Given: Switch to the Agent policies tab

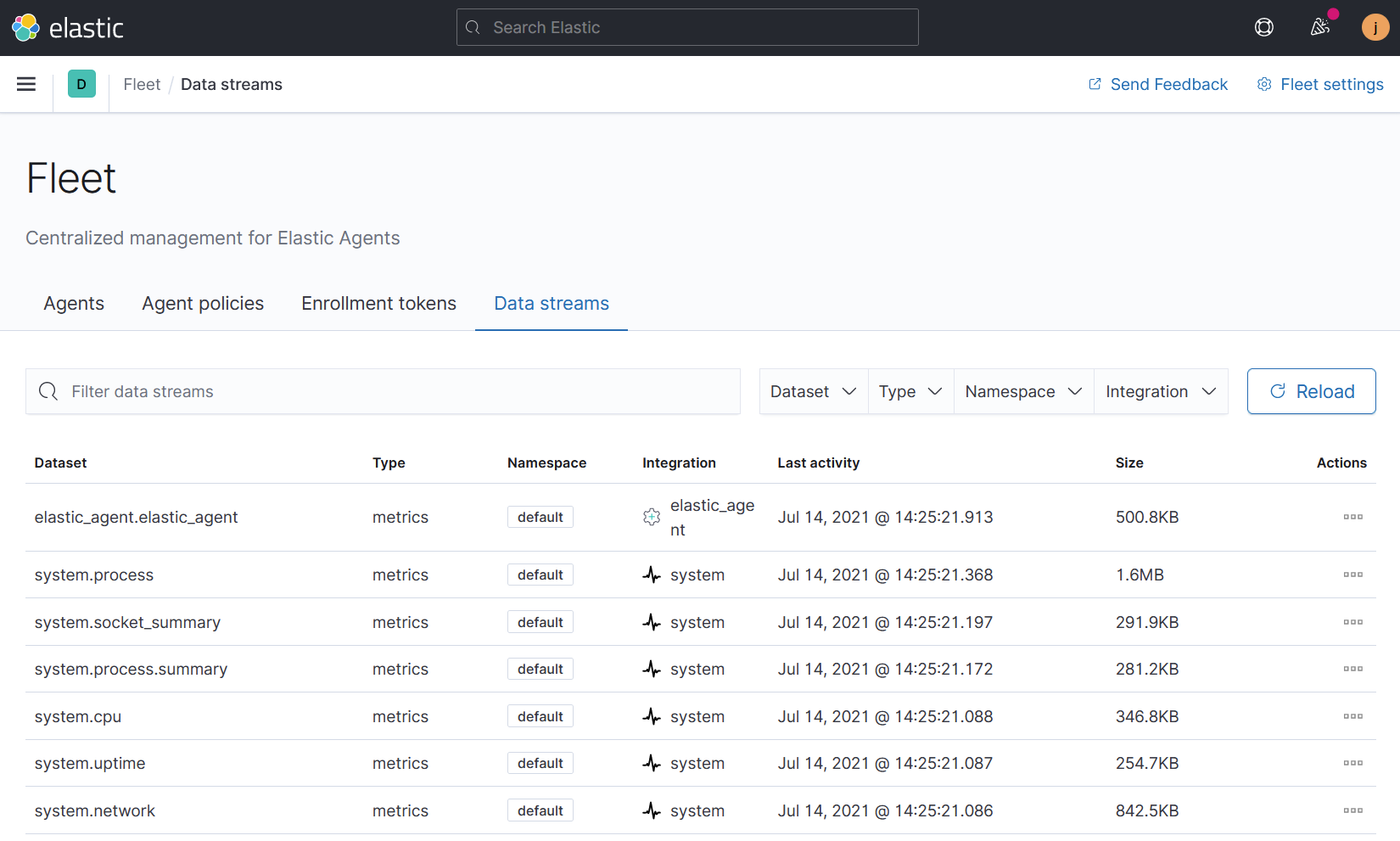Looking at the screenshot, I should pyautogui.click(x=203, y=303).
